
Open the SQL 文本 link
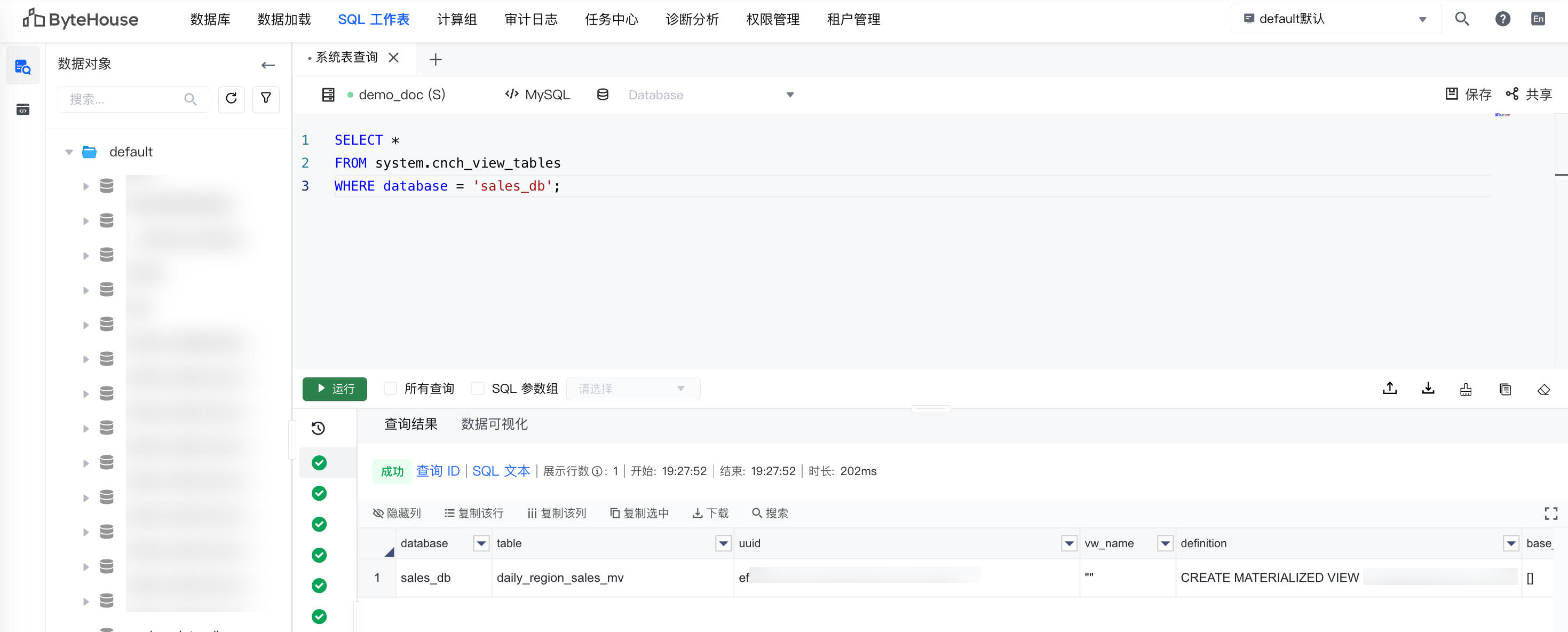[501, 471]
